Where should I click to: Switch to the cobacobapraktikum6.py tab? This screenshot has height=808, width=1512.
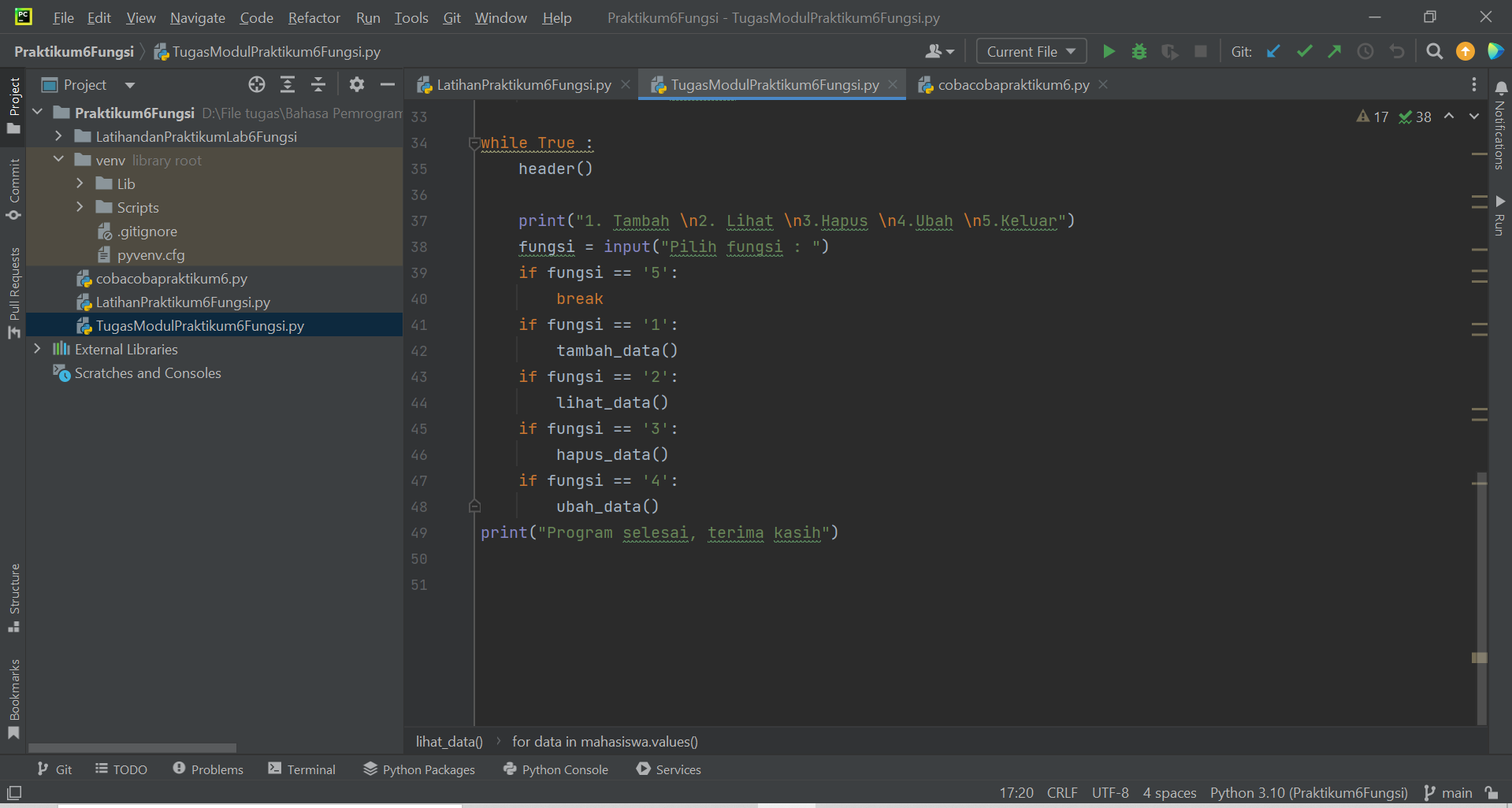click(x=1012, y=84)
